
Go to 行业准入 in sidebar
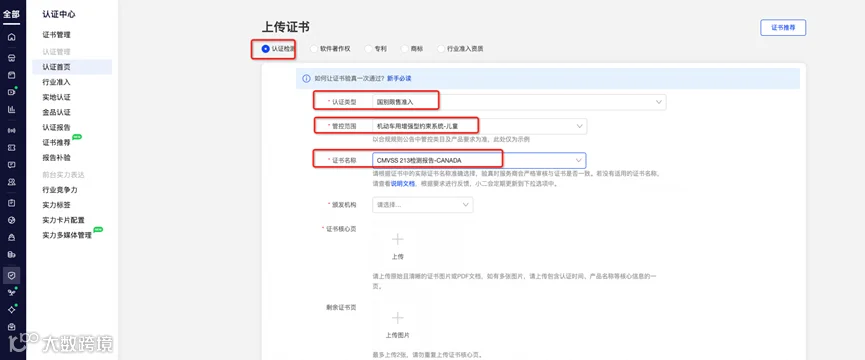point(56,82)
